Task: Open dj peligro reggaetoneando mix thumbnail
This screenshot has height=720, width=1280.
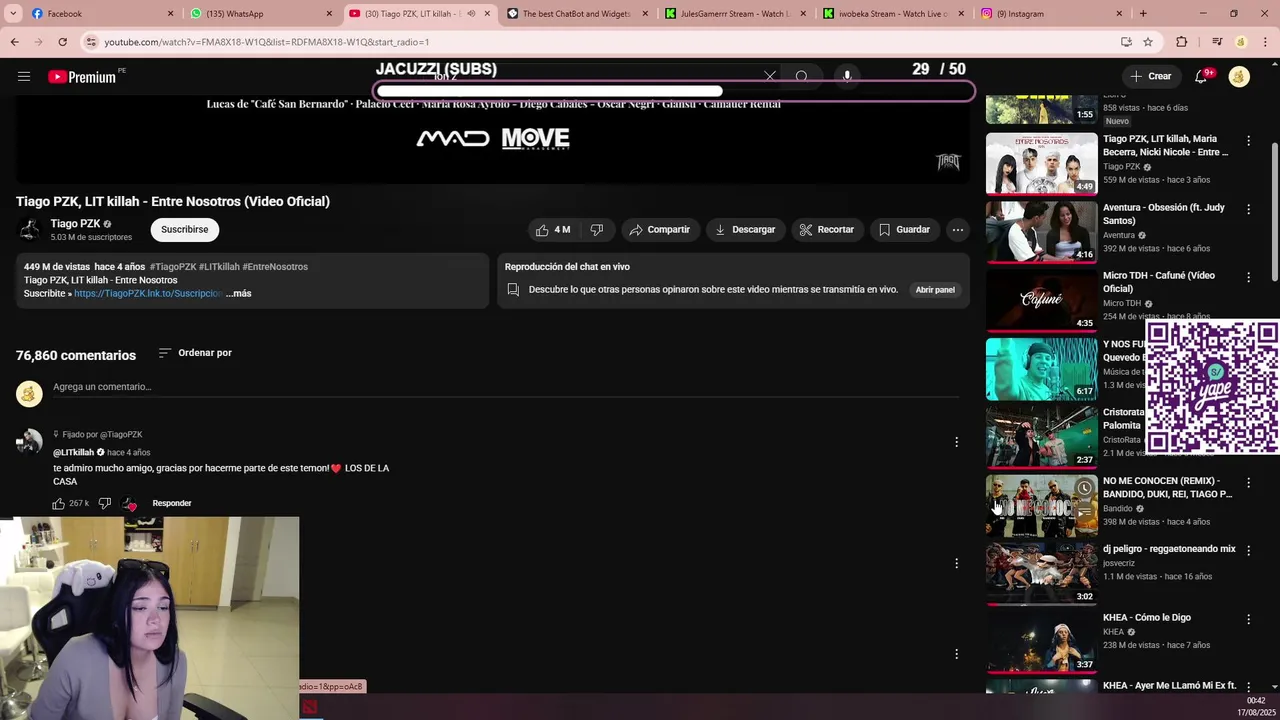Action: (x=1041, y=574)
